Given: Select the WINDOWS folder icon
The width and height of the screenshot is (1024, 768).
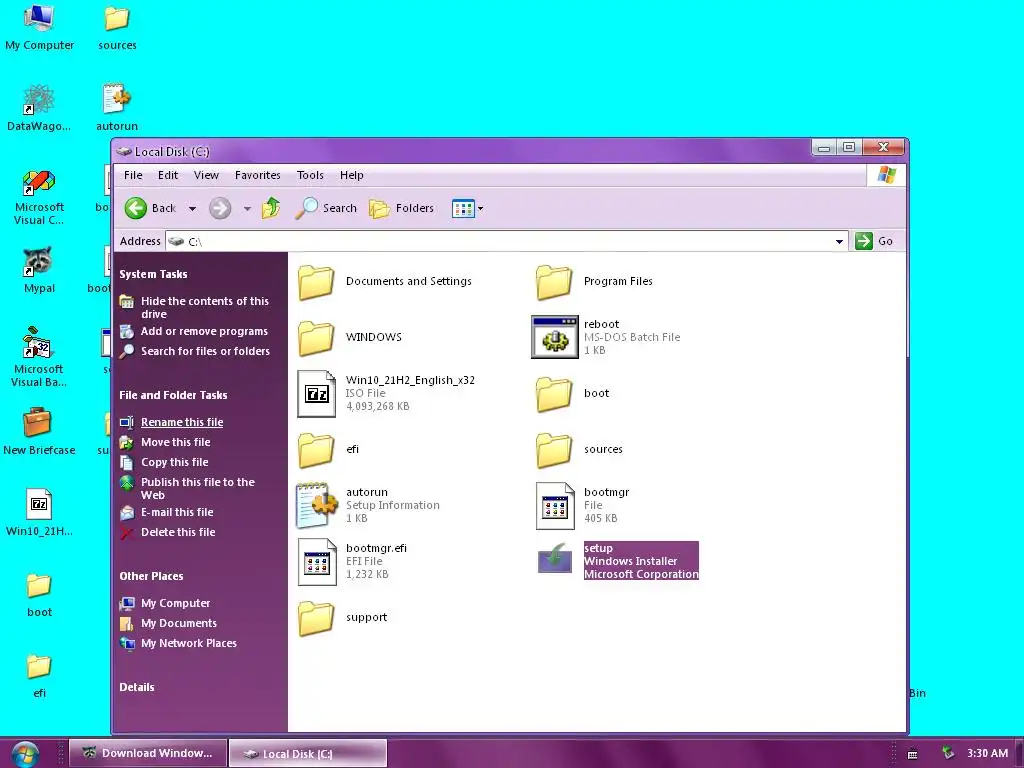Looking at the screenshot, I should tap(316, 338).
